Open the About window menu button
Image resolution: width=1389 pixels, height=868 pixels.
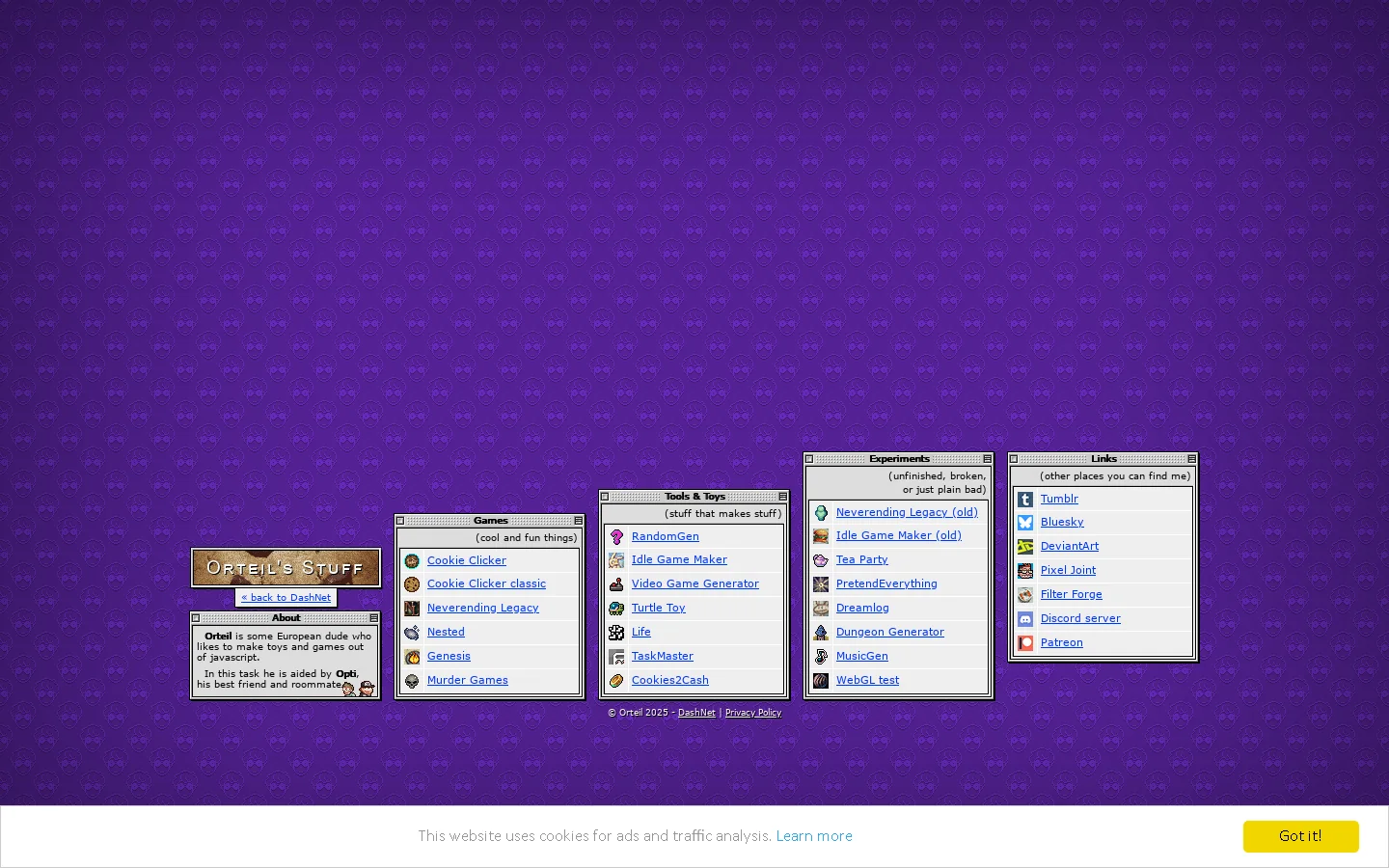[x=374, y=618]
